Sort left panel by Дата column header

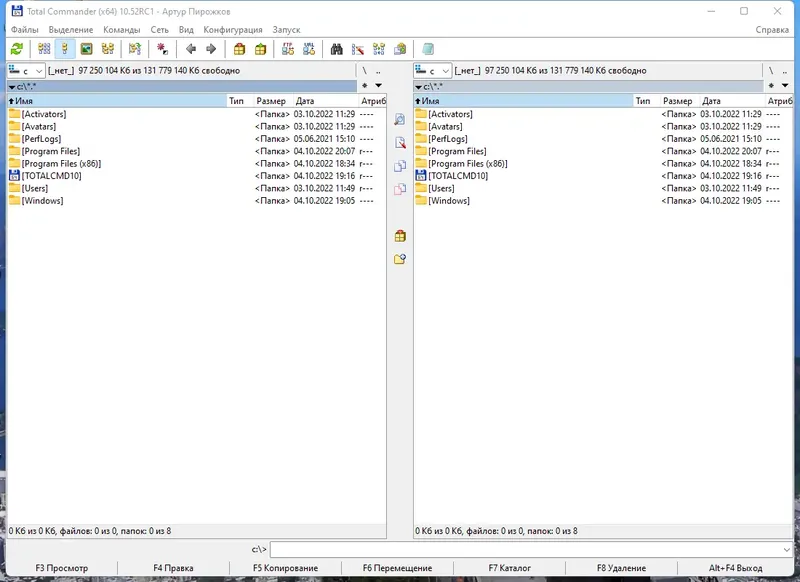[326, 101]
